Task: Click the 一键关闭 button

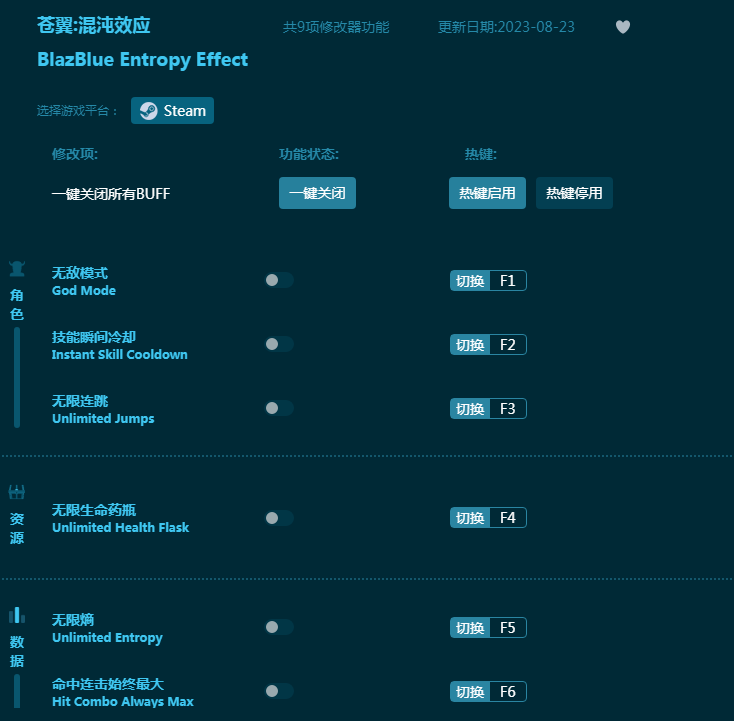Action: click(x=317, y=193)
